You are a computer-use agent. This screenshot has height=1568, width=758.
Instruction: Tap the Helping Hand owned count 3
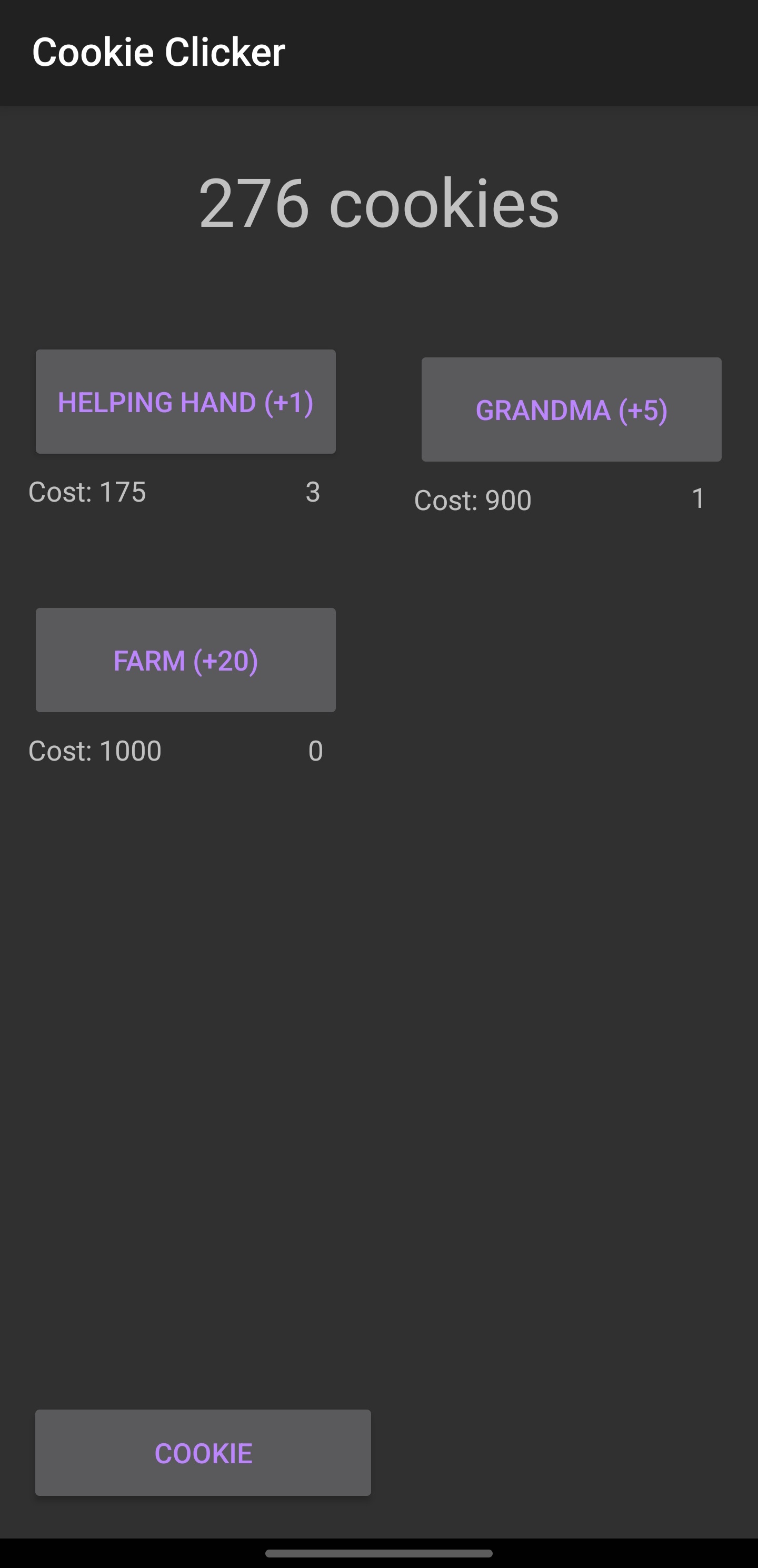[x=313, y=492]
